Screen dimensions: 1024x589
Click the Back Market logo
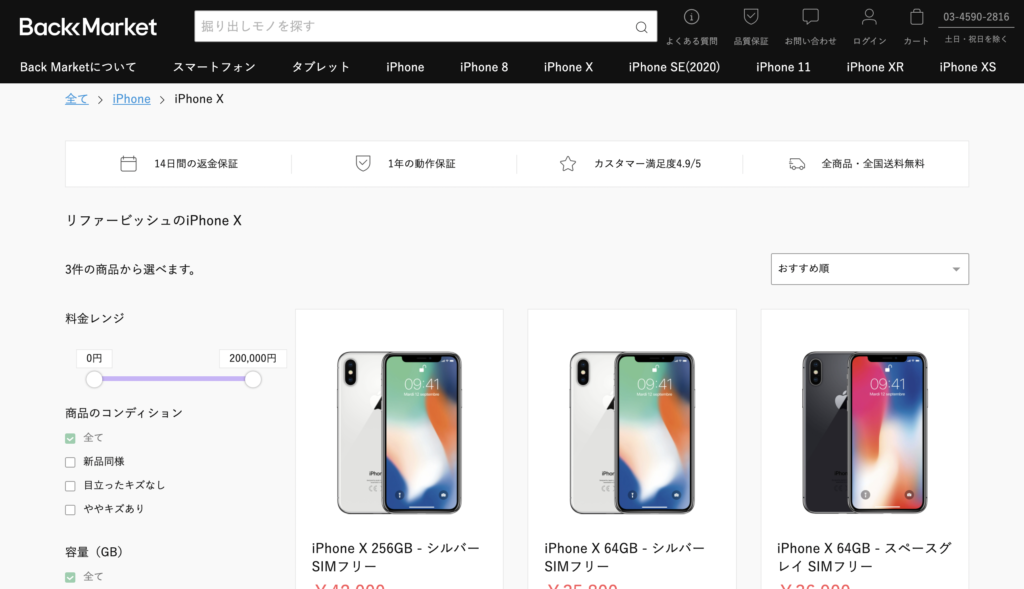coord(88,27)
